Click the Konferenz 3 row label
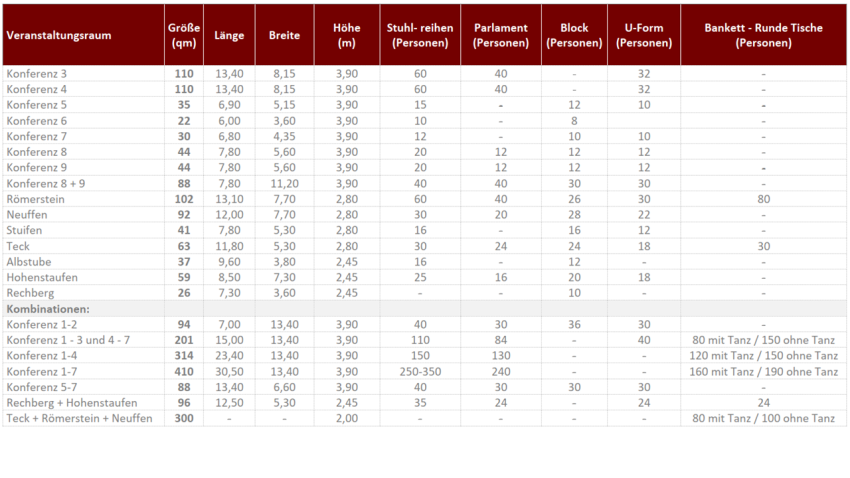Viewport: 850px width, 478px height. point(37,75)
